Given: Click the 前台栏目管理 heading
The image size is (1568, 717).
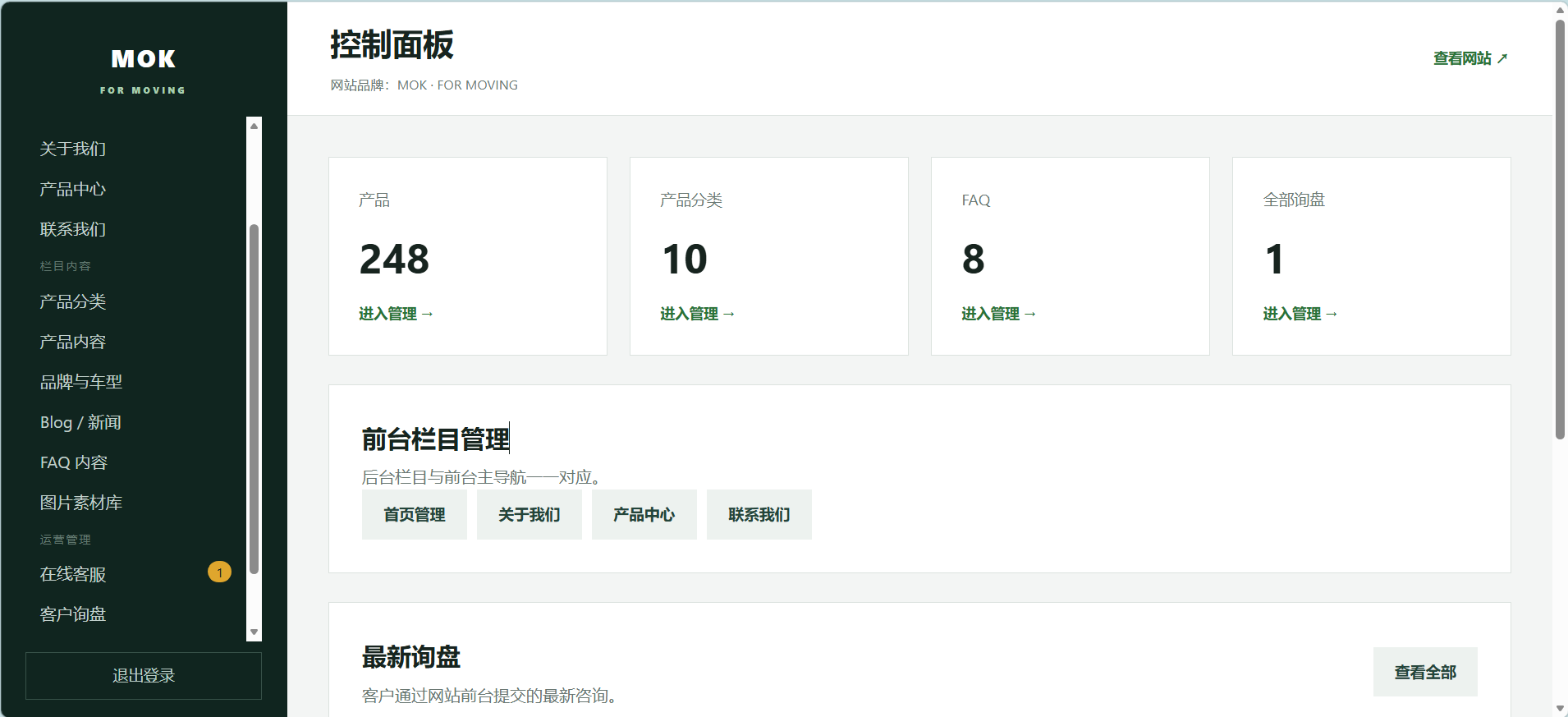Looking at the screenshot, I should [x=436, y=439].
